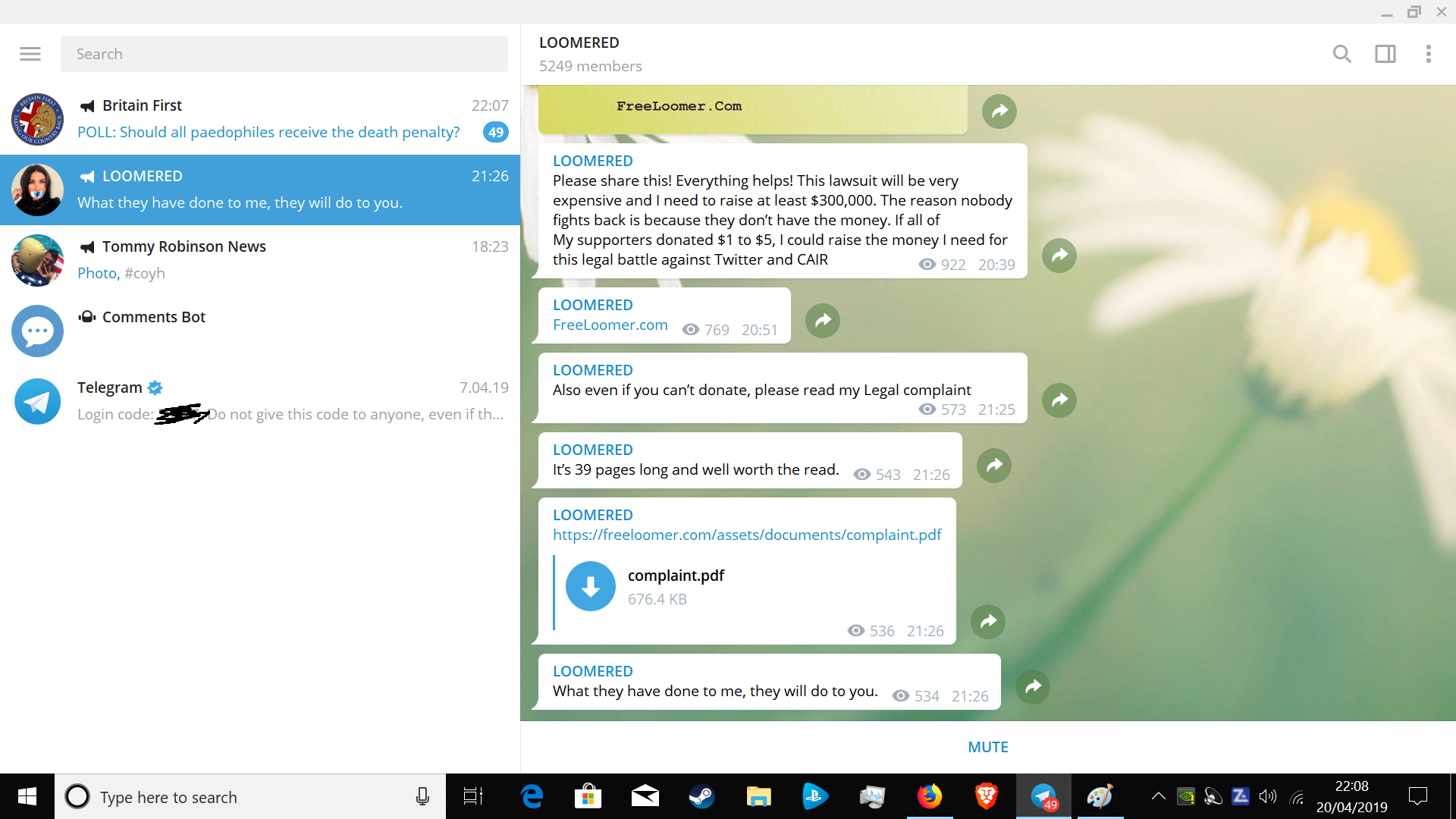Download complaint.pdf with the arrow icon
1456x819 pixels.
(591, 586)
